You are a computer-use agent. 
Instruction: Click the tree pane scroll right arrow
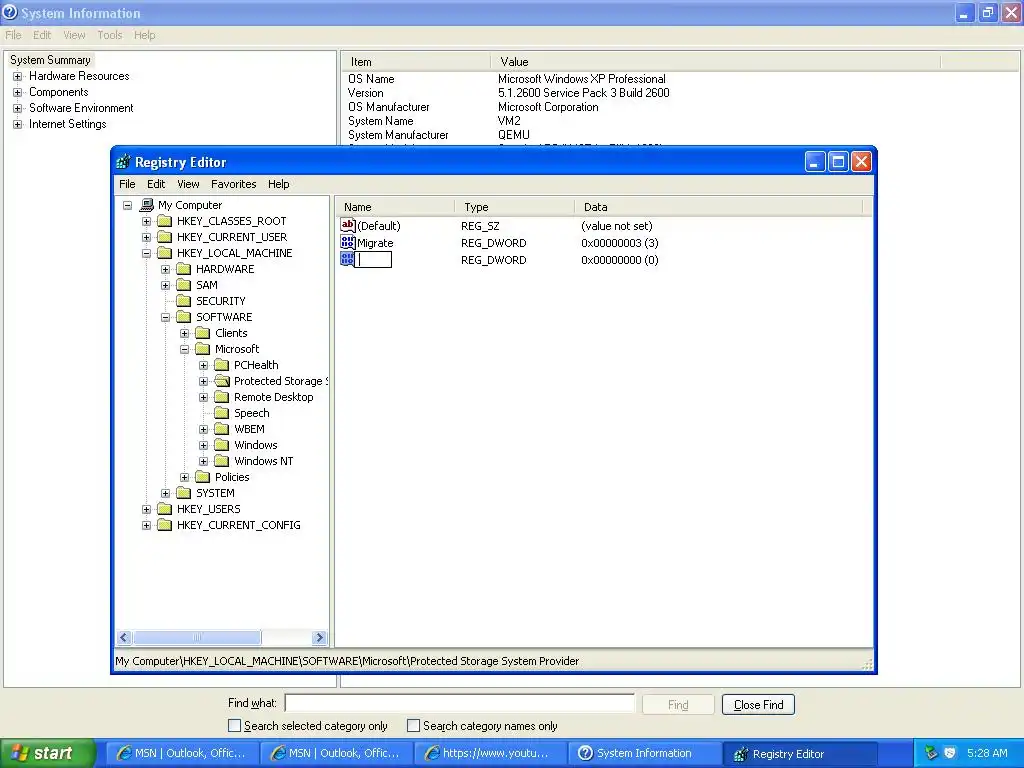coord(319,637)
